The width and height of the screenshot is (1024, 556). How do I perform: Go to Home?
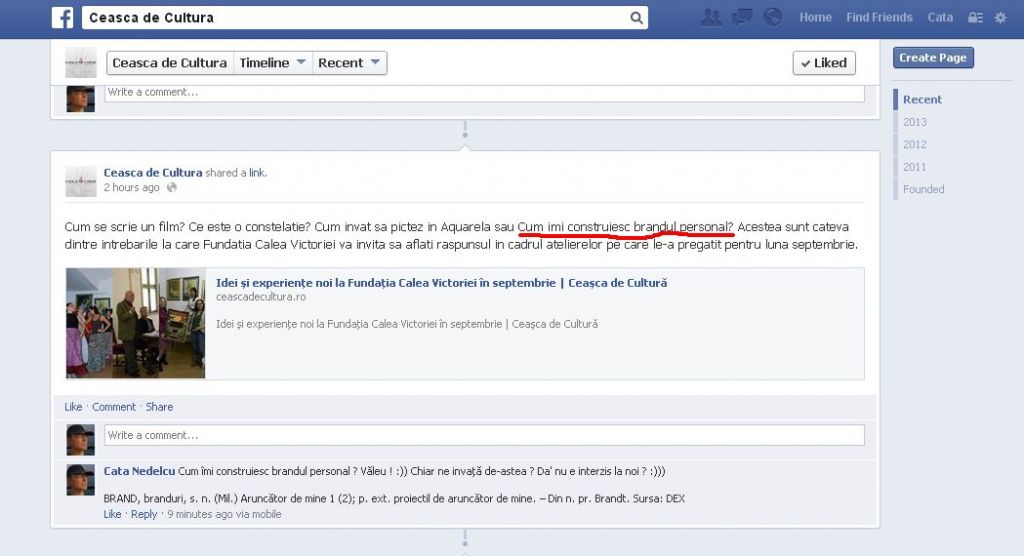point(816,18)
